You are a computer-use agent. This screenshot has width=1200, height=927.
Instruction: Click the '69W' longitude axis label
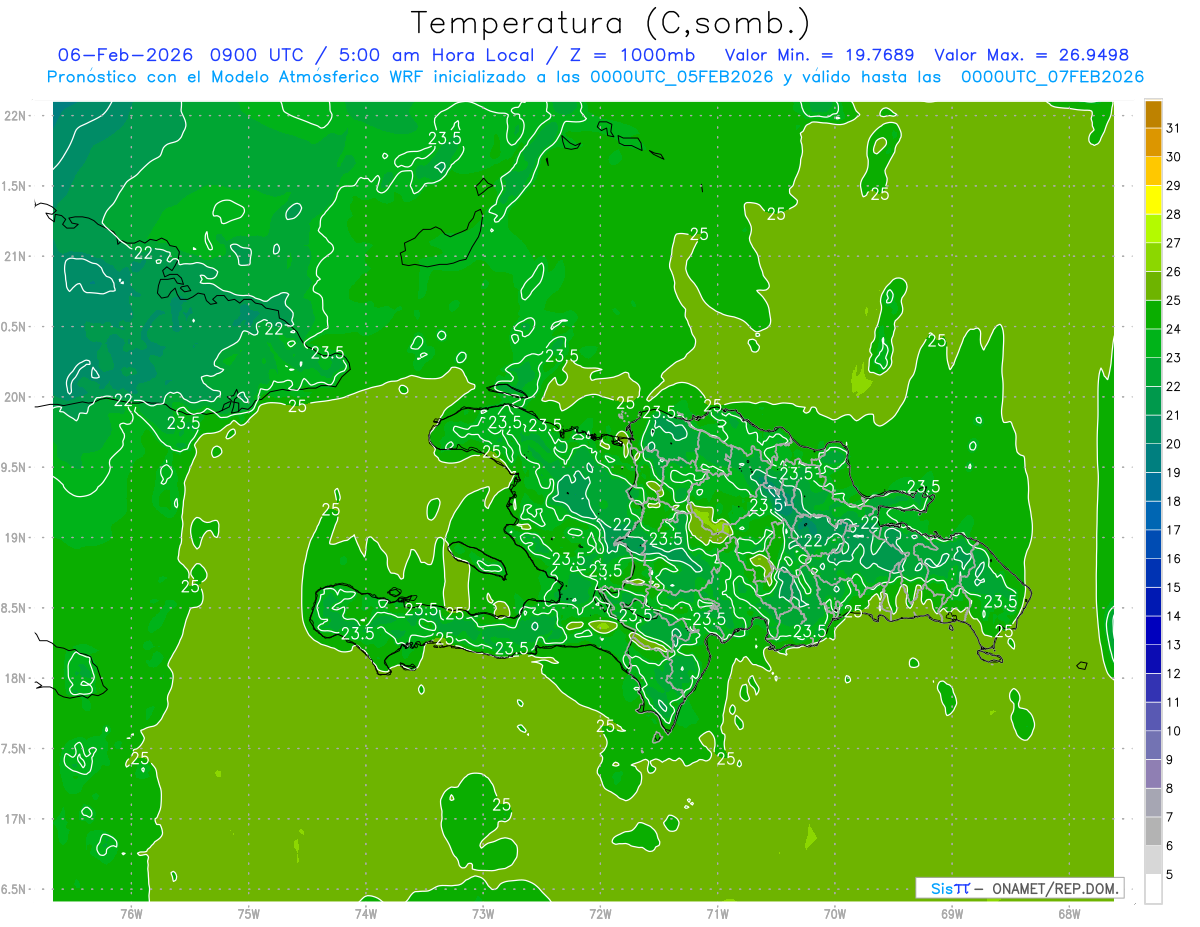tap(952, 914)
